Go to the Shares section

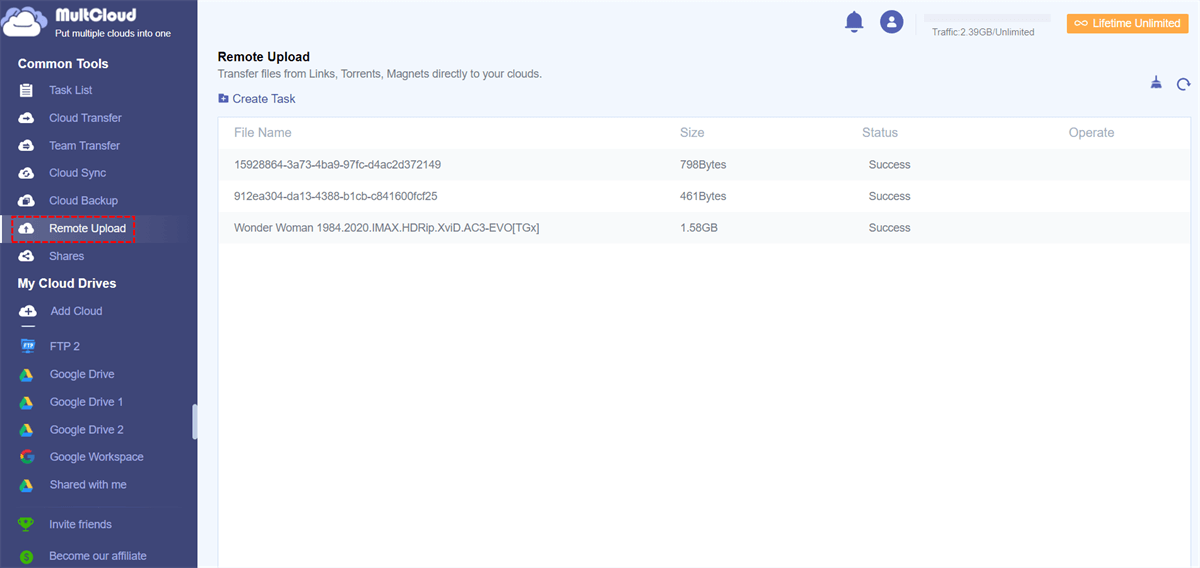click(66, 256)
